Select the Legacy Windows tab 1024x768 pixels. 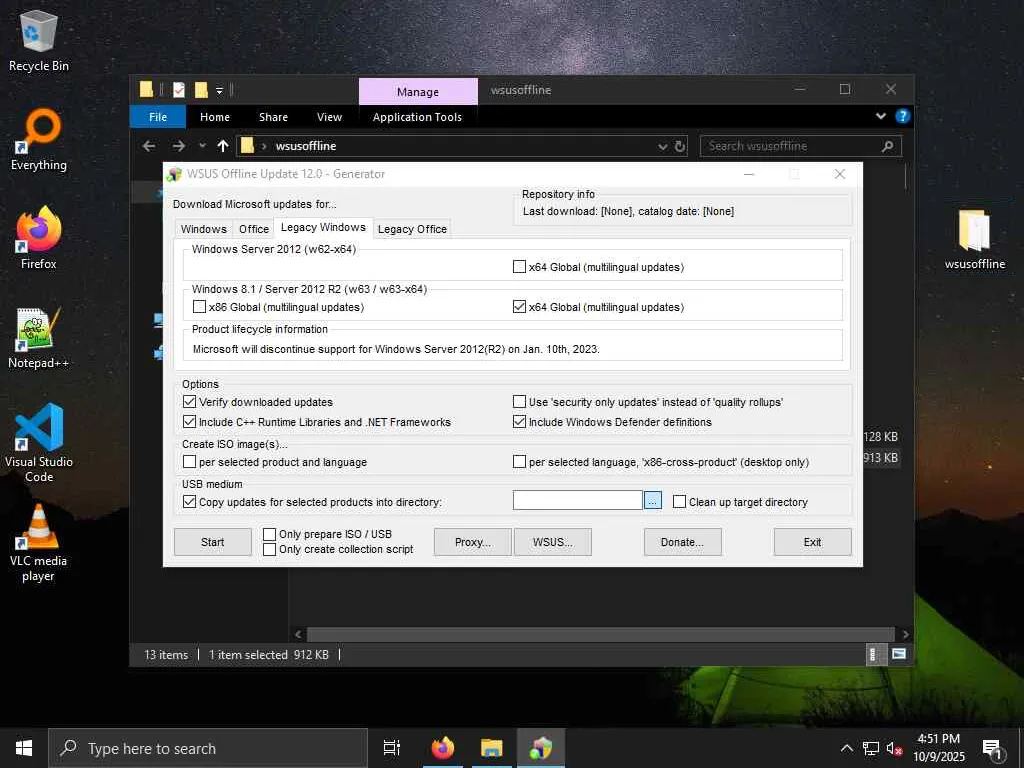coord(323,227)
